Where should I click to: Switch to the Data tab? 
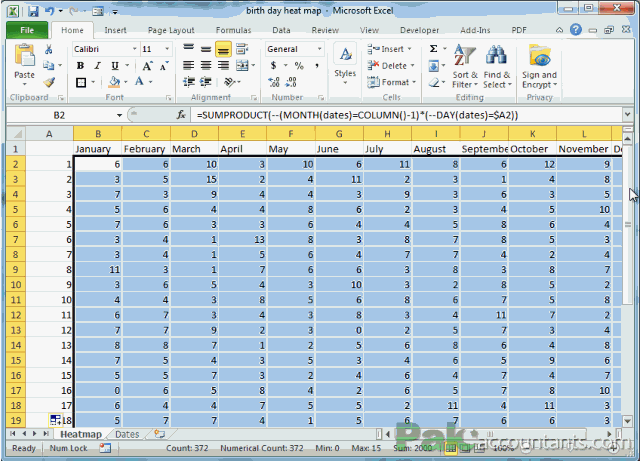[x=281, y=30]
